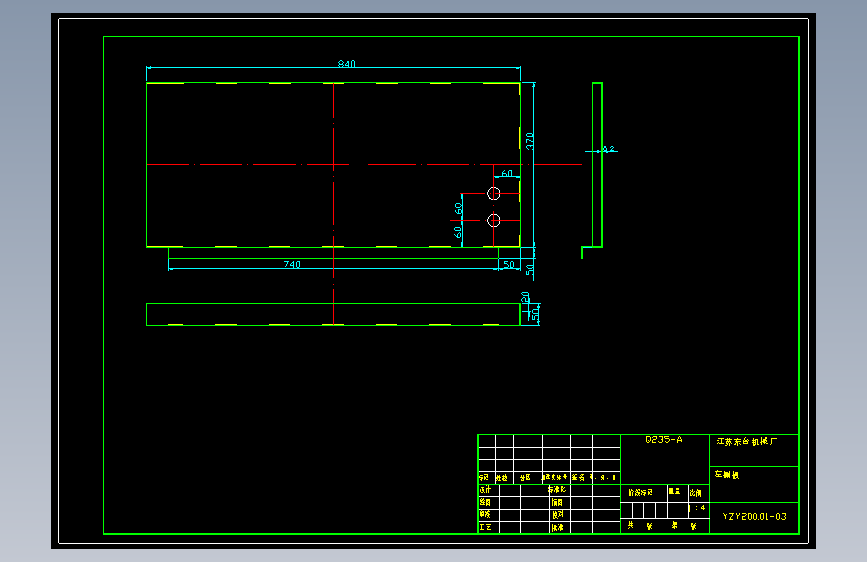Screen dimensions: 867x562
Task: Click the 740 dimension text
Action: pos(292,264)
